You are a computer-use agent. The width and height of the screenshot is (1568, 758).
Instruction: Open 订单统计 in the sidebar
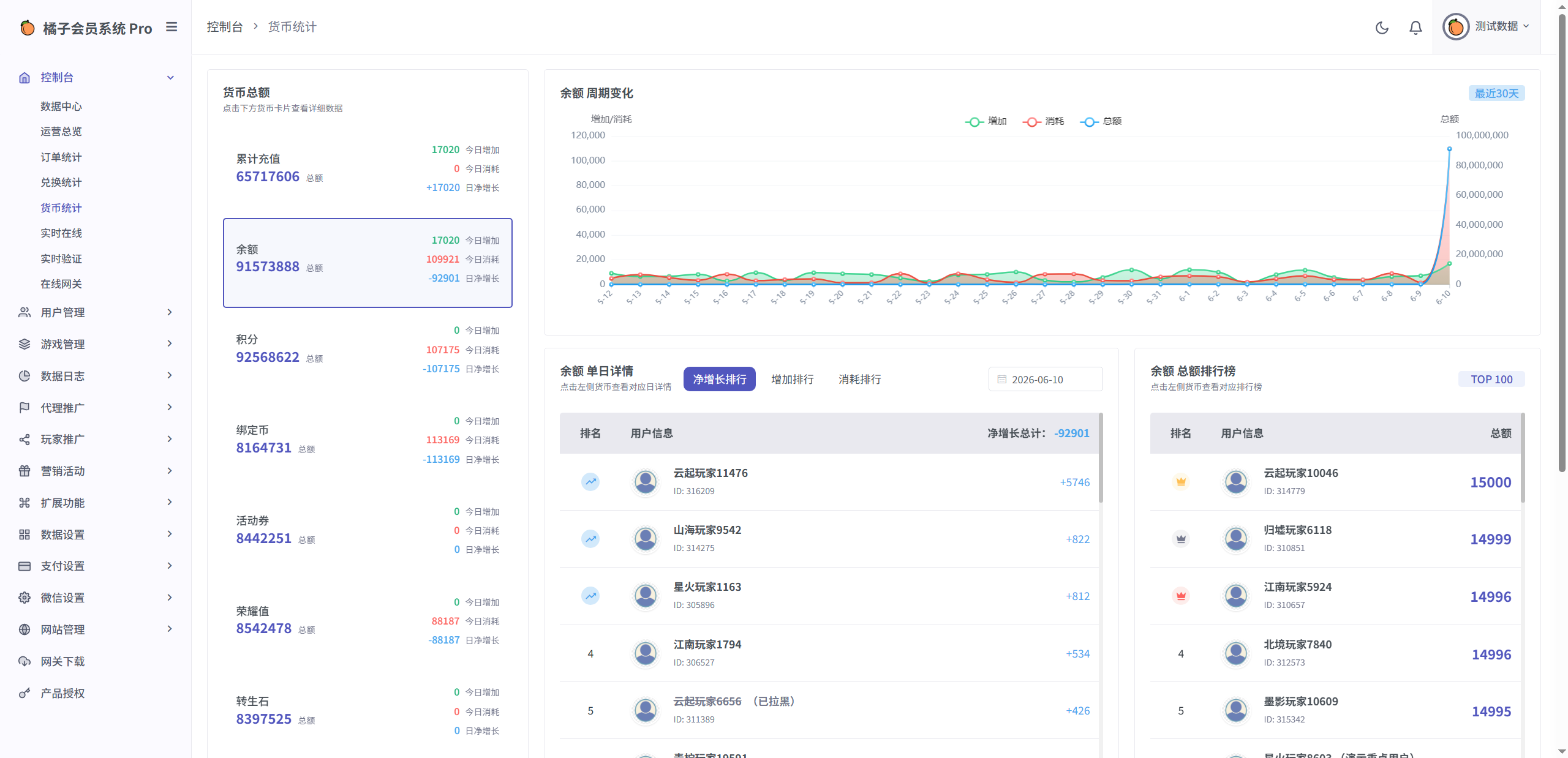(61, 157)
